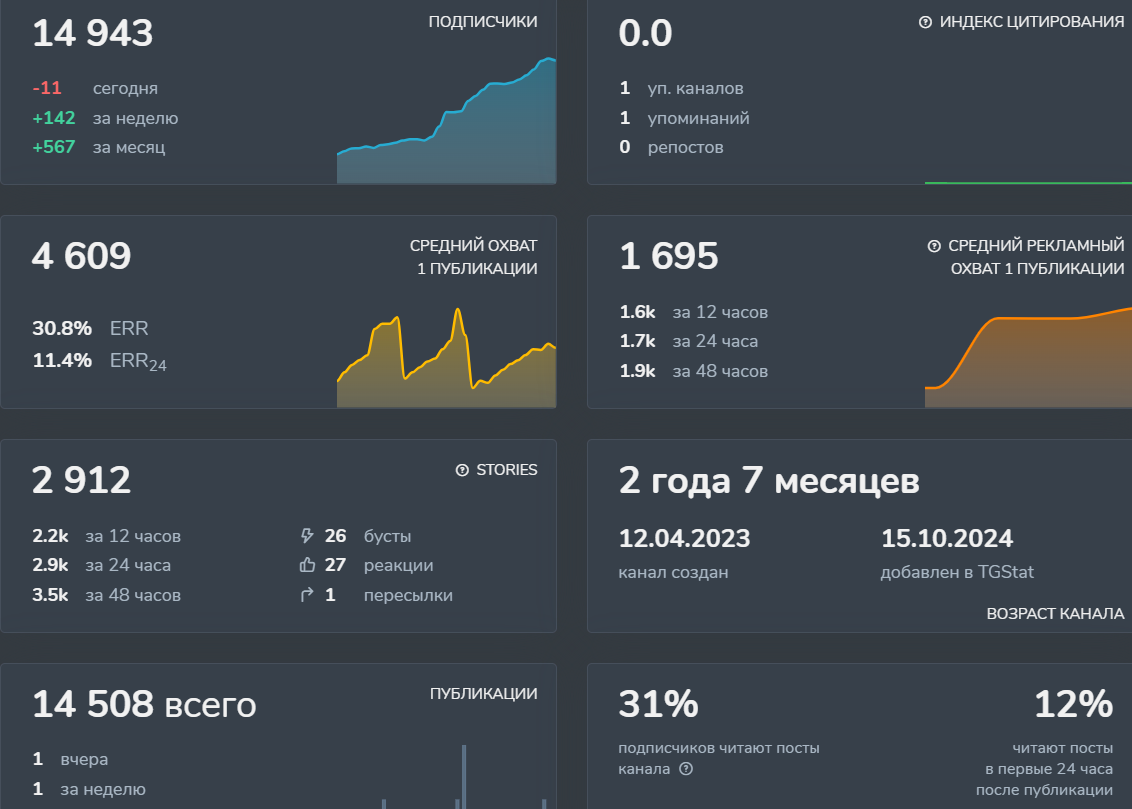Click the blue subscribers growth chart

click(446, 130)
